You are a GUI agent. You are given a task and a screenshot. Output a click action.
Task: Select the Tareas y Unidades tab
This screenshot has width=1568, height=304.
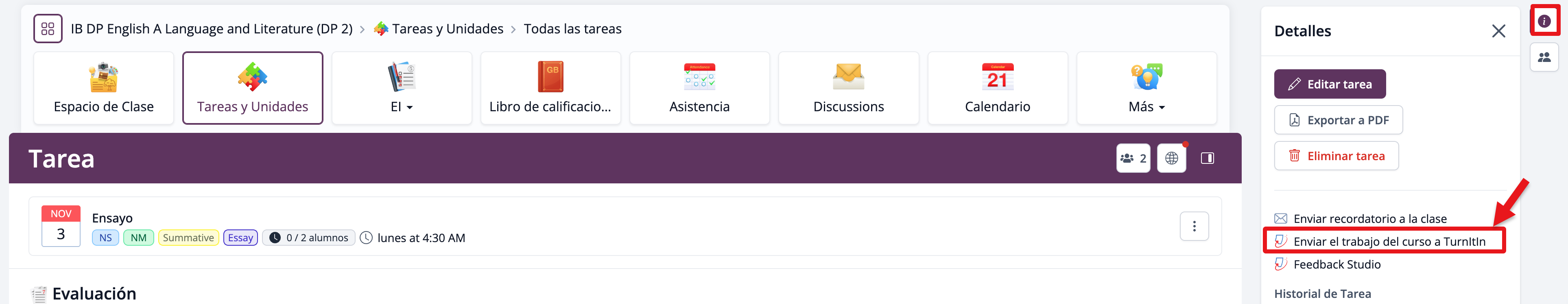(x=253, y=88)
